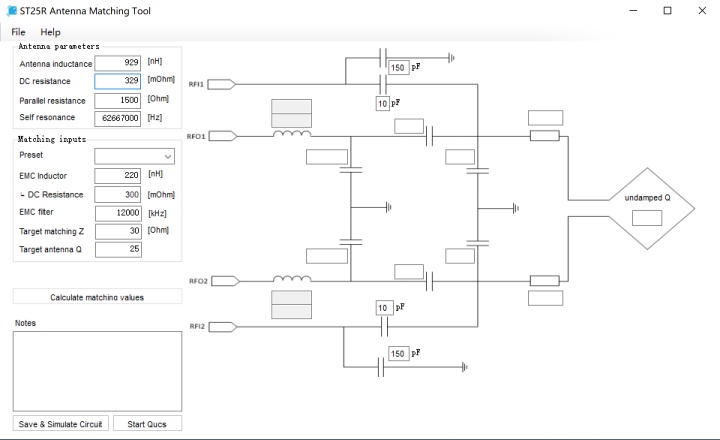Click the RFO2 port symbol
Image resolution: width=720 pixels, height=440 pixels.
pyautogui.click(x=225, y=281)
